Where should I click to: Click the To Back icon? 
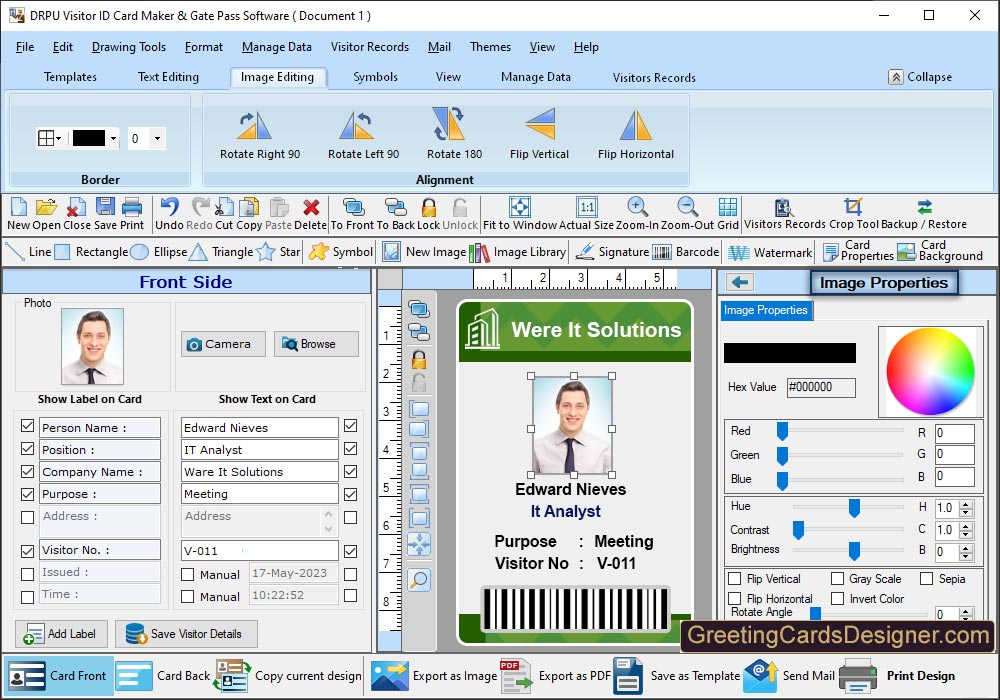click(x=395, y=207)
